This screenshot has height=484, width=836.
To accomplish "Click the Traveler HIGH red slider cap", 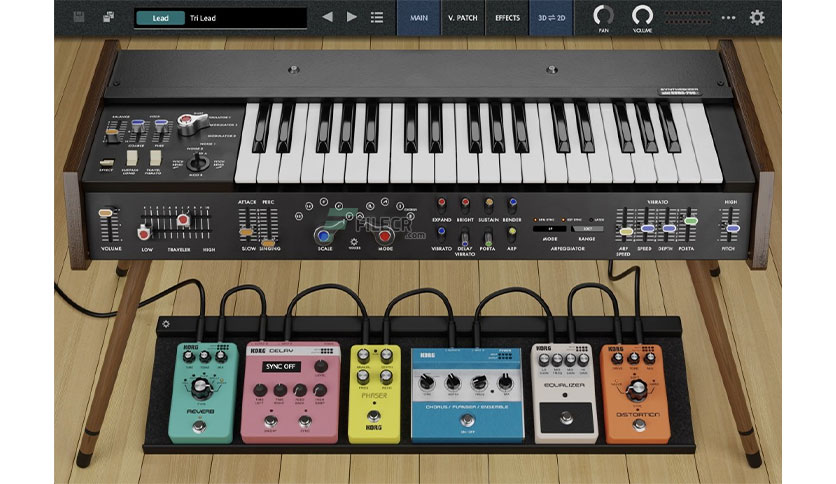I will (183, 220).
